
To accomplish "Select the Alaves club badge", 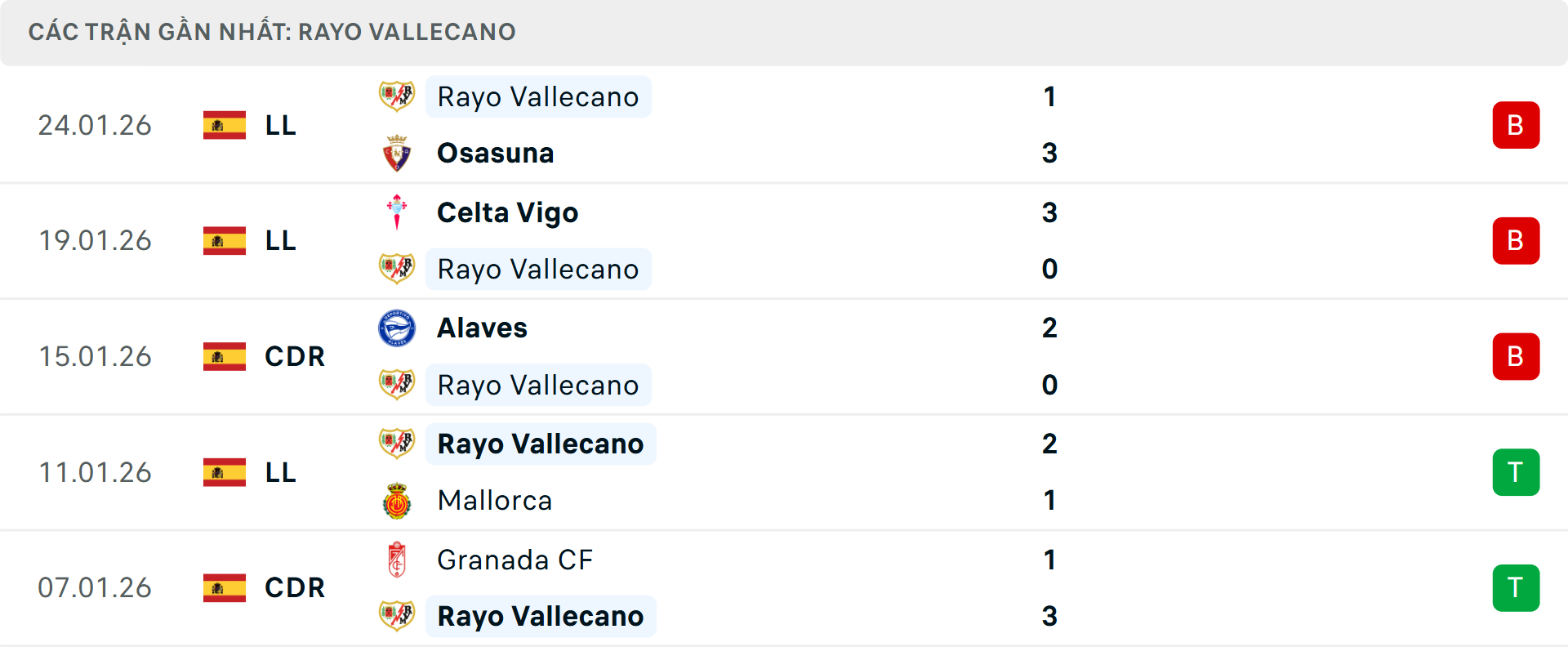I will [x=398, y=328].
